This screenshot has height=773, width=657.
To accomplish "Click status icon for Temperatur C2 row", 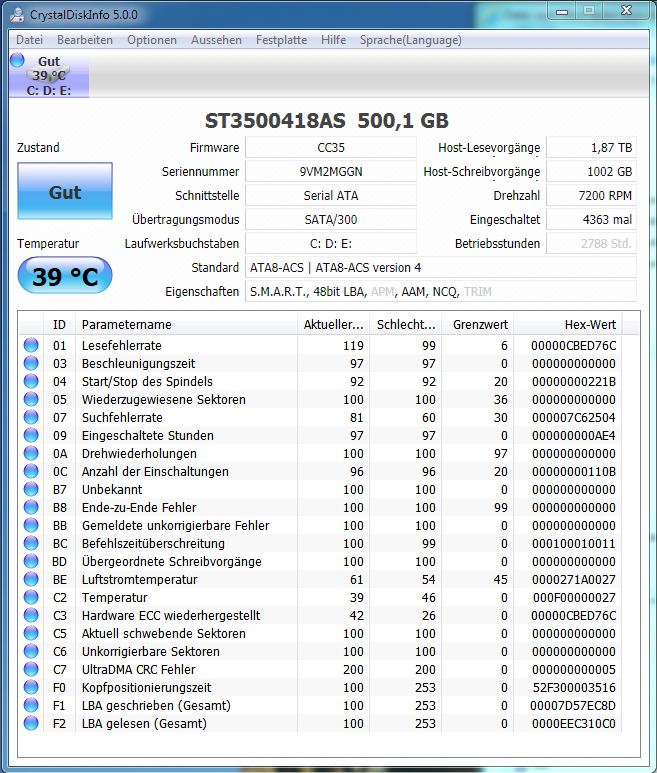I will [x=31, y=597].
